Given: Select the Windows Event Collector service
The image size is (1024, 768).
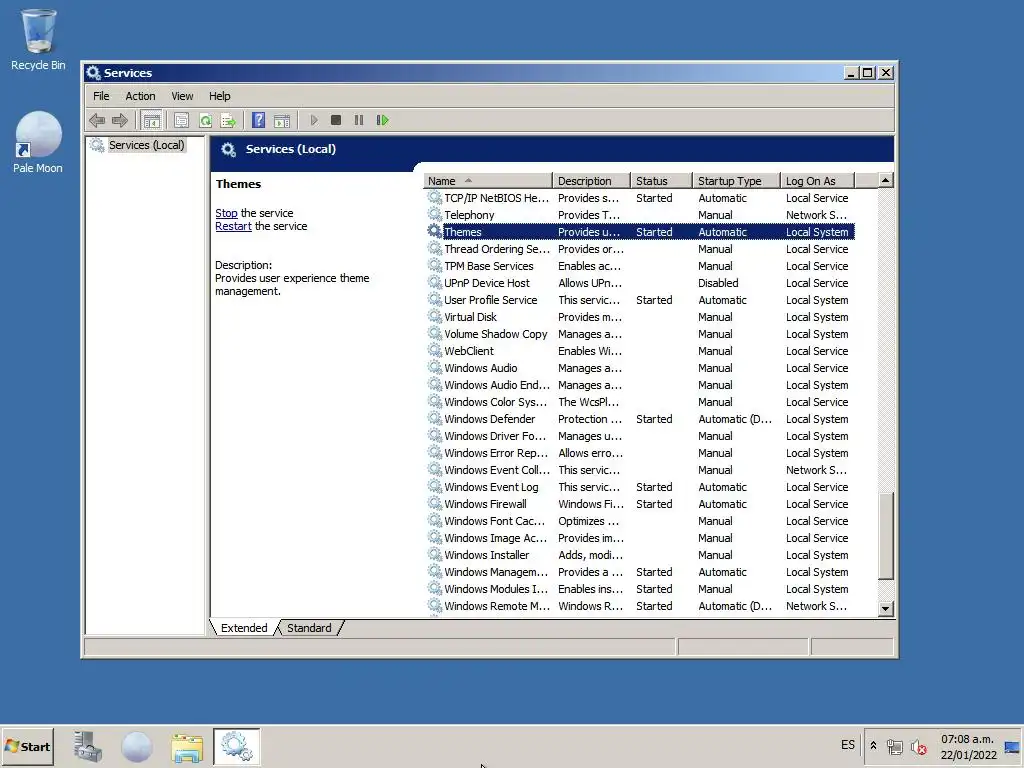Looking at the screenshot, I should [639, 470].
